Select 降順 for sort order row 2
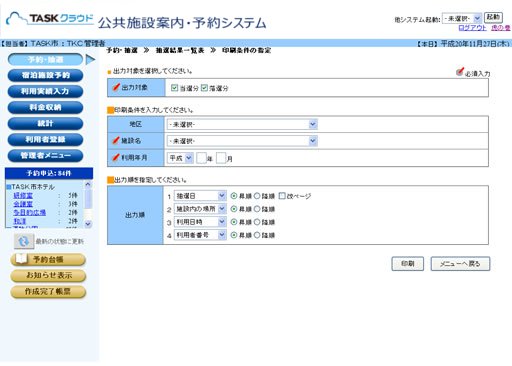 click(x=257, y=209)
